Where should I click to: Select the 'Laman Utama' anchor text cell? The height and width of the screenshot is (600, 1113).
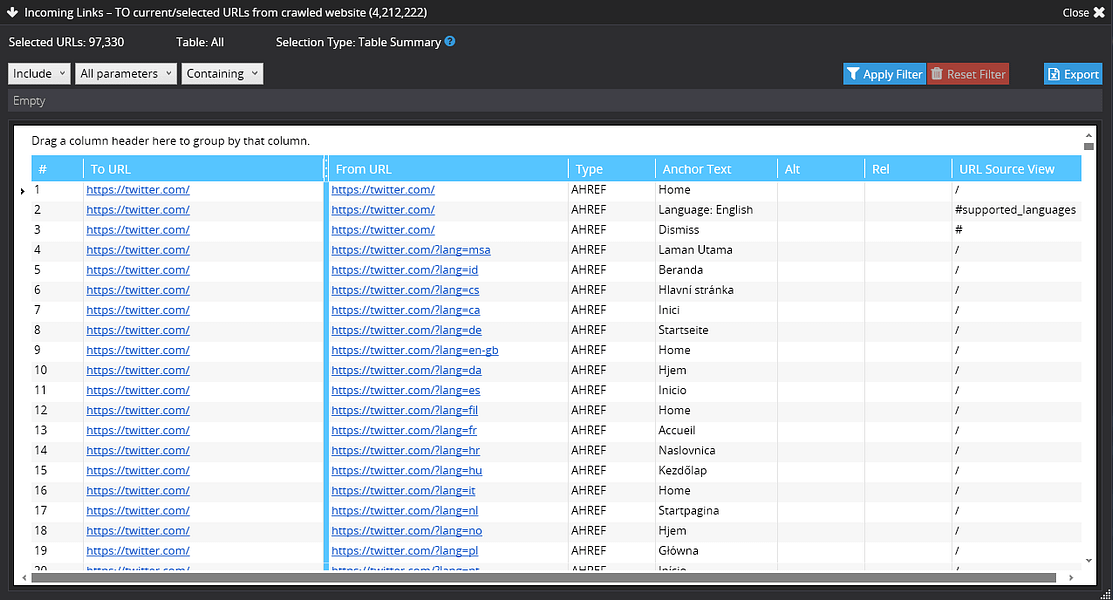[x=716, y=250]
